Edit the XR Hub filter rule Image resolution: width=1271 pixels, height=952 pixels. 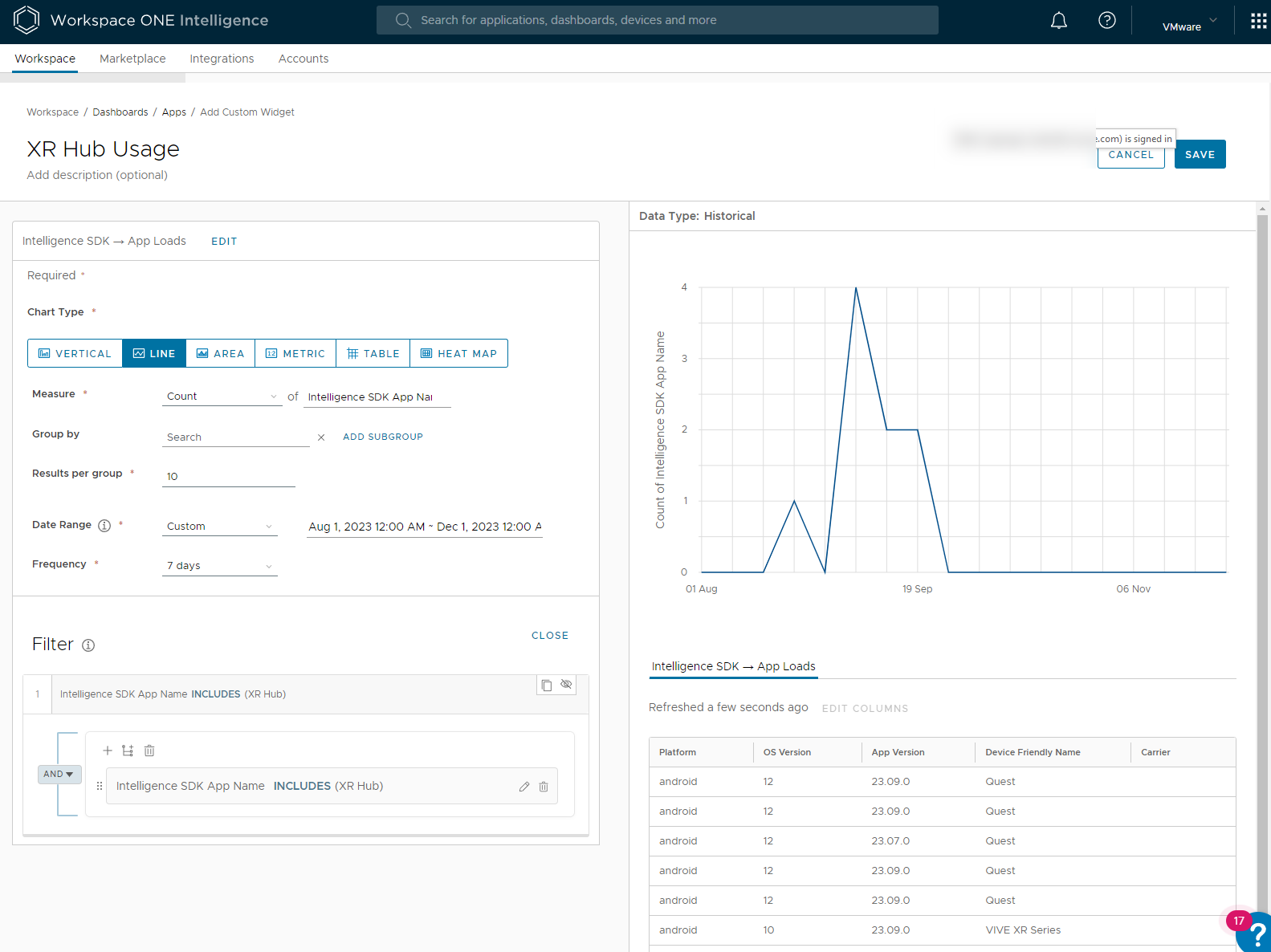524,787
